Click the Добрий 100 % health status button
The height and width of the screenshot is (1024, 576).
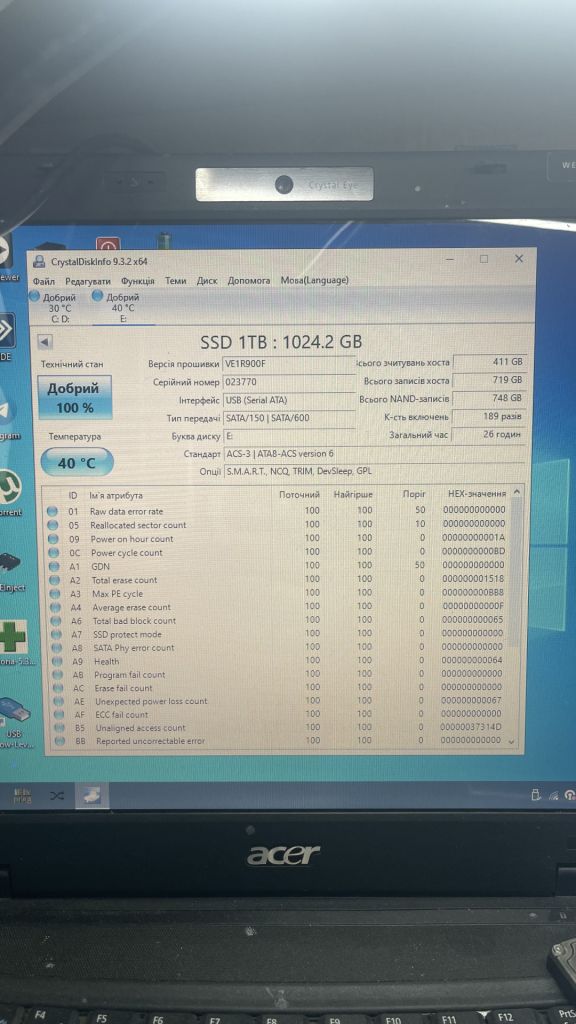point(75,397)
